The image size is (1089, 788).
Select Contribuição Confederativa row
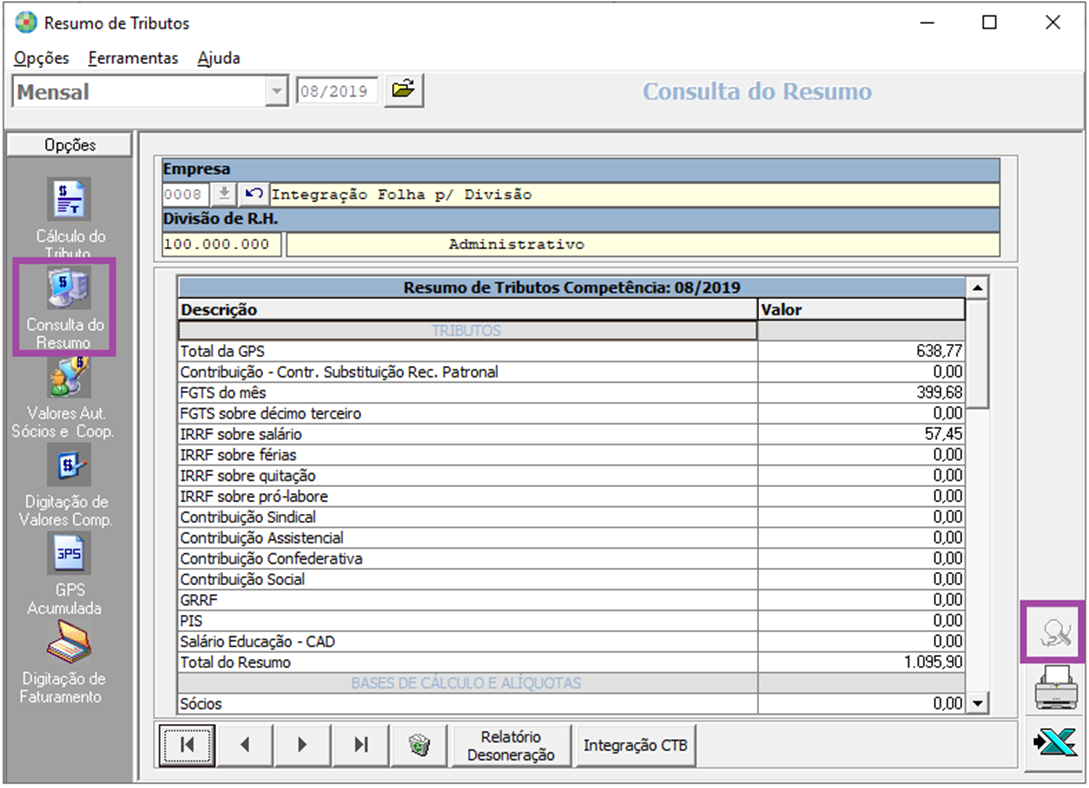tap(572, 559)
